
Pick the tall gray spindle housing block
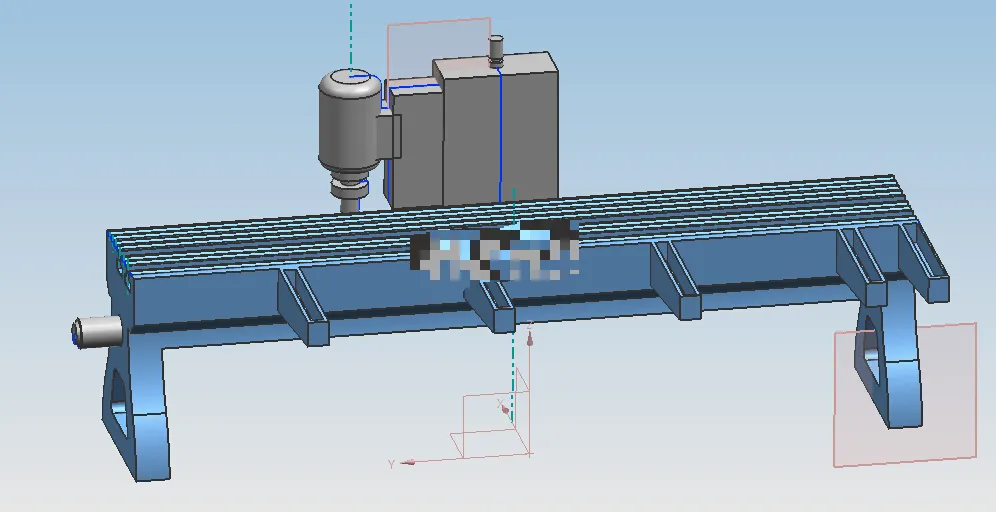click(x=496, y=129)
